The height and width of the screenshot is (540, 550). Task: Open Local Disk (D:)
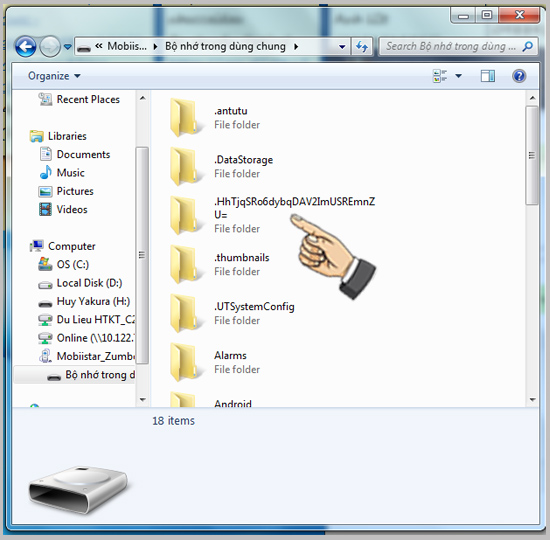tap(89, 283)
